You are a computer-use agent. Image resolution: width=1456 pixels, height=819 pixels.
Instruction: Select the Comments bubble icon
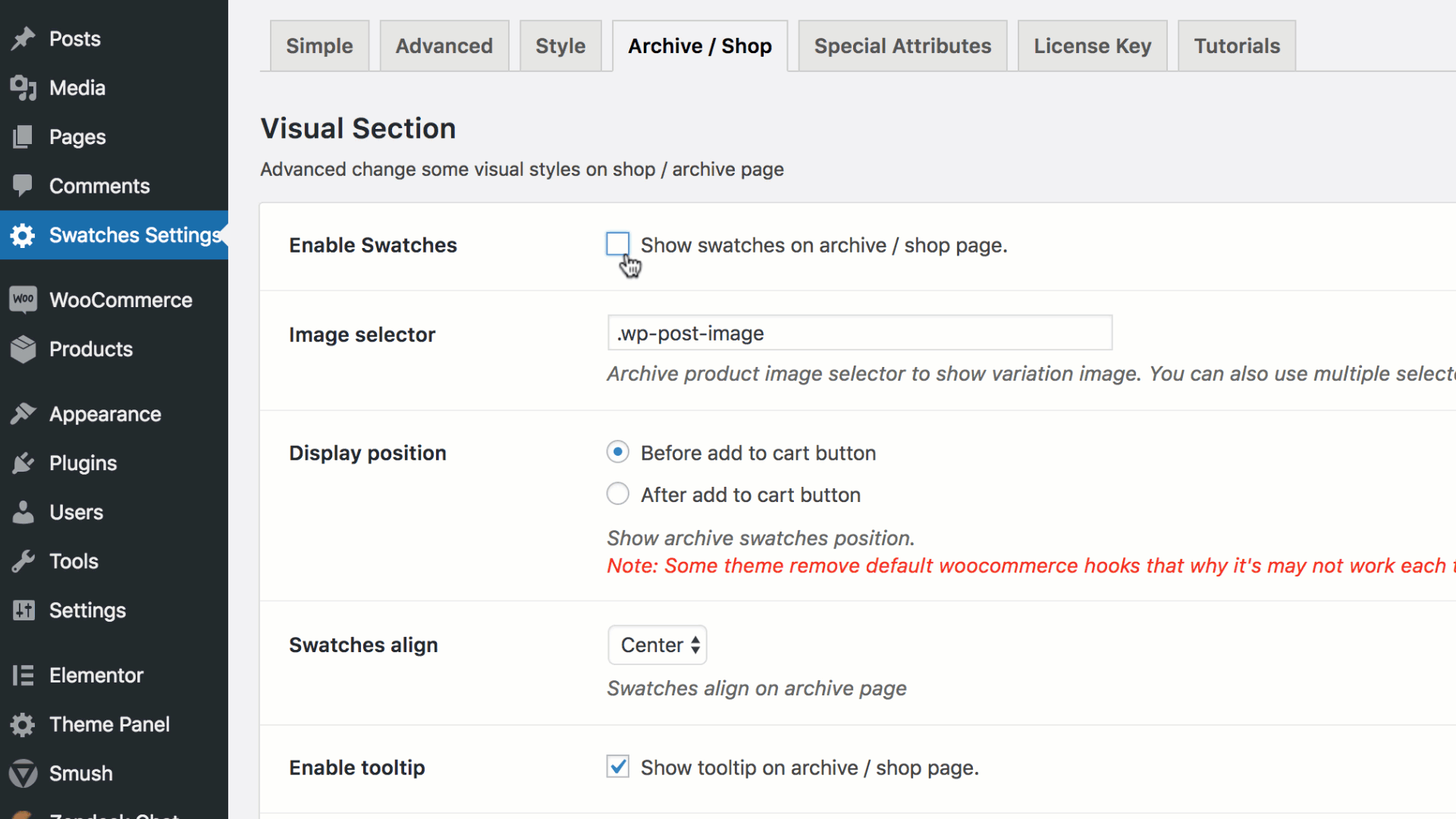coord(24,186)
